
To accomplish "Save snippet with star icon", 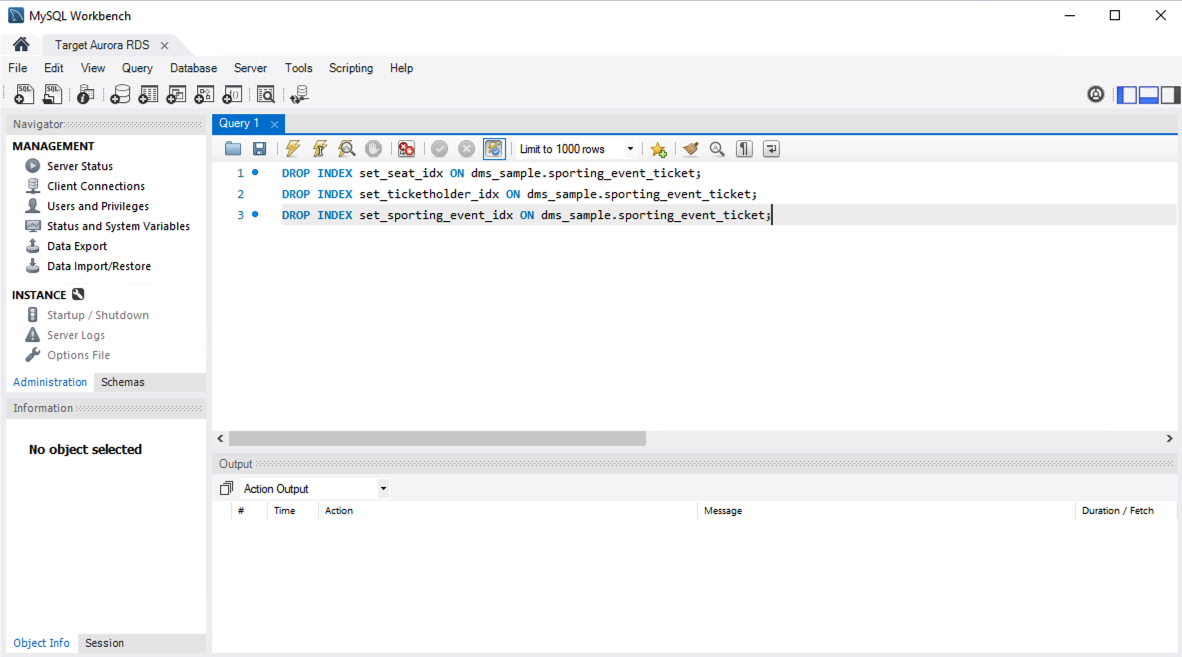I will 658,149.
